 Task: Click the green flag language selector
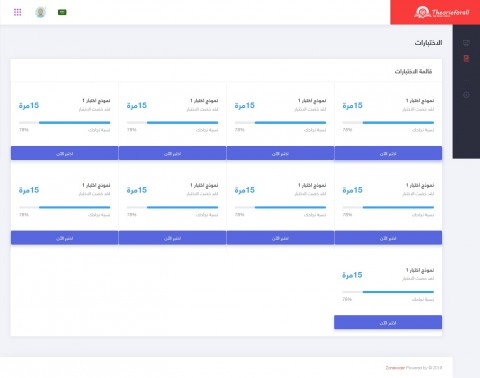pos(62,12)
